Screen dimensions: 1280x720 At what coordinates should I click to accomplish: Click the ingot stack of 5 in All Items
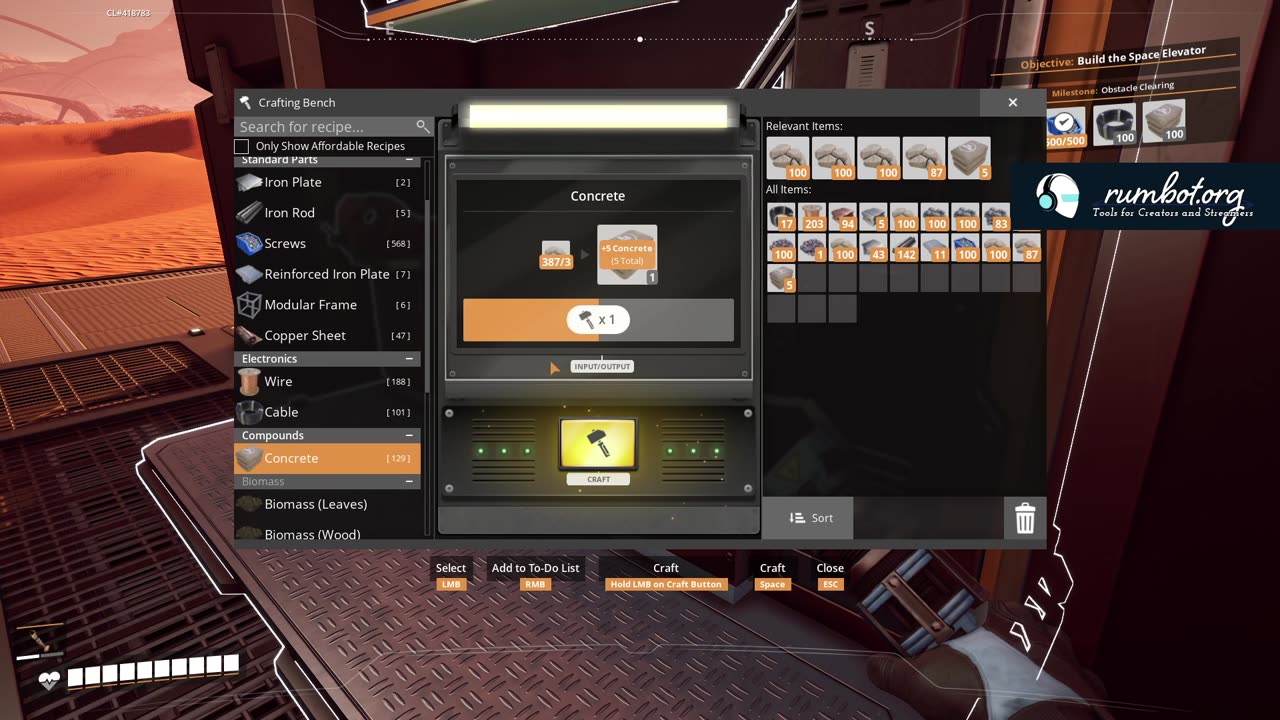[x=874, y=217]
